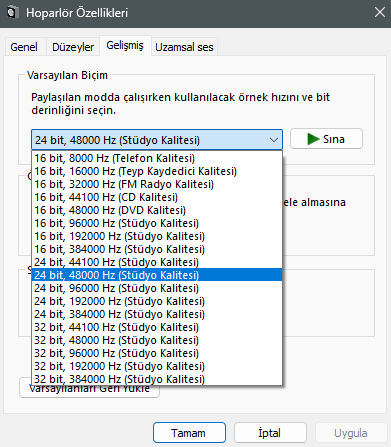Choose 16 bit, 192000 Hz Stüdyo Kalitesi

point(157,236)
